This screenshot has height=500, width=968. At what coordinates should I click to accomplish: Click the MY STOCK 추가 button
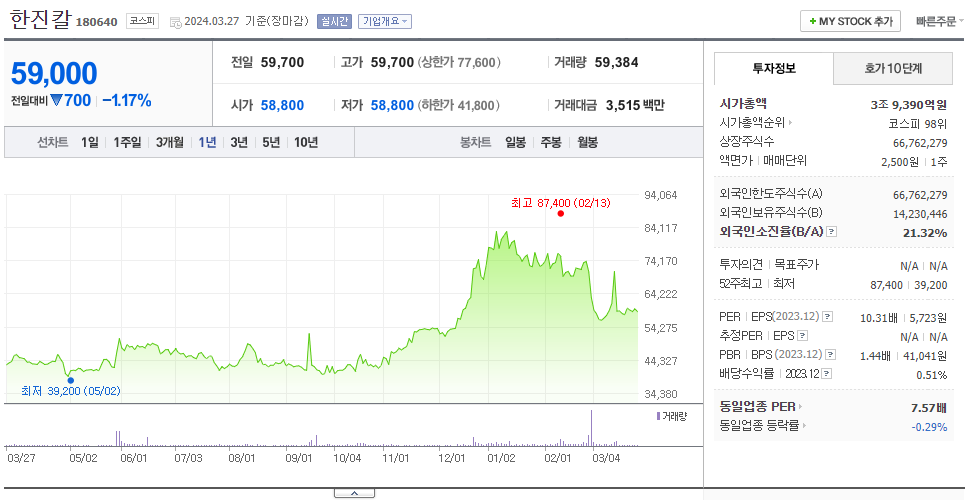click(x=851, y=21)
